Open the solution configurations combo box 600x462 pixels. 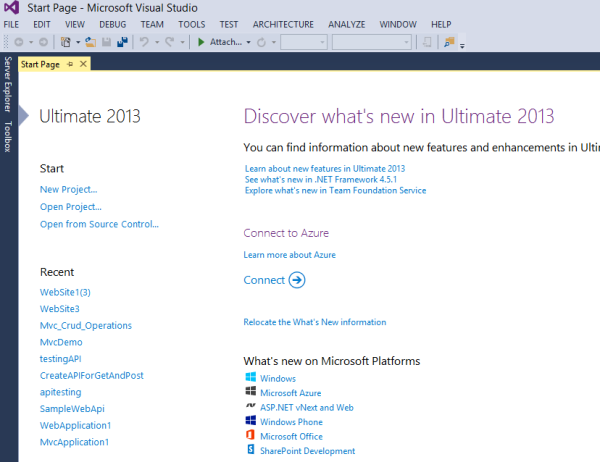303,42
